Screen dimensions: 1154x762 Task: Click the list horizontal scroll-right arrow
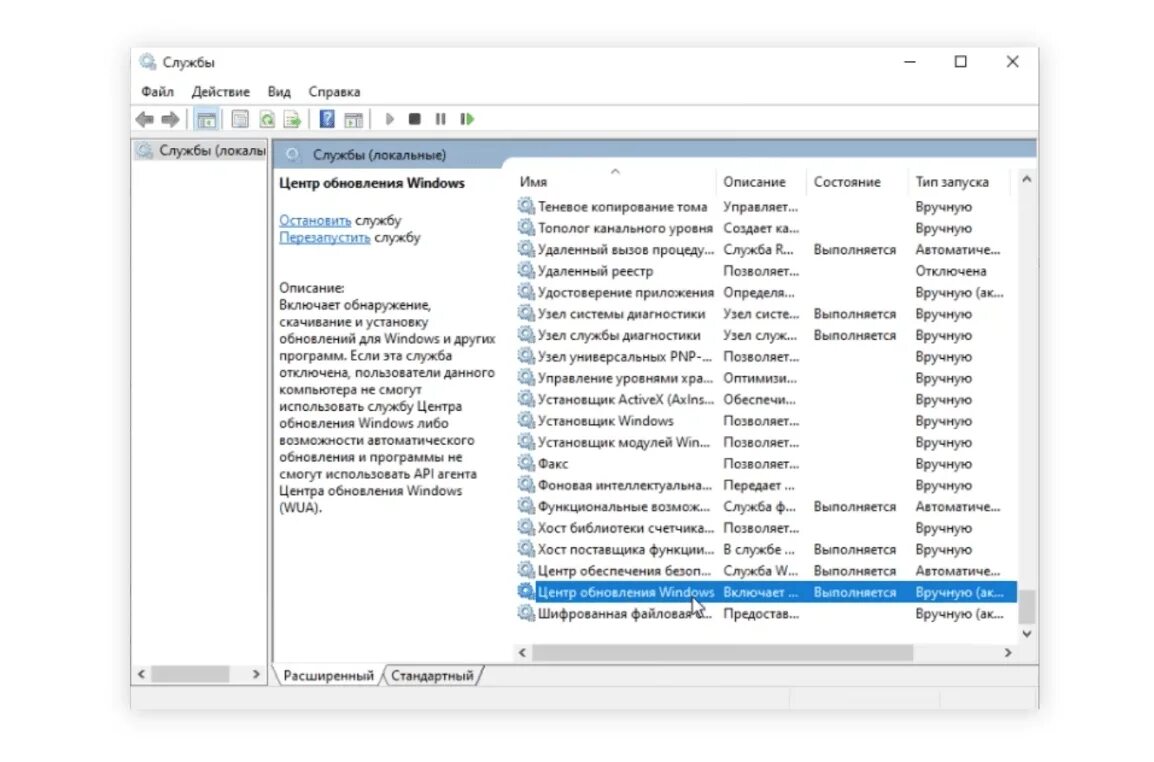click(1008, 652)
